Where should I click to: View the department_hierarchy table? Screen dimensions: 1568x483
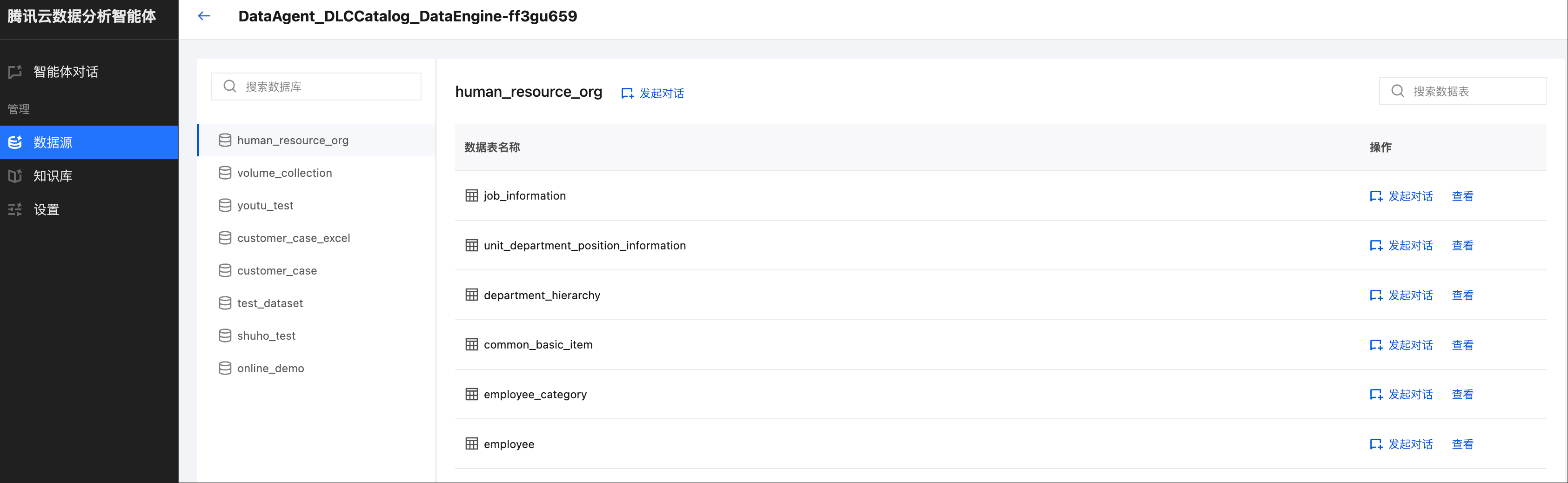[1462, 295]
